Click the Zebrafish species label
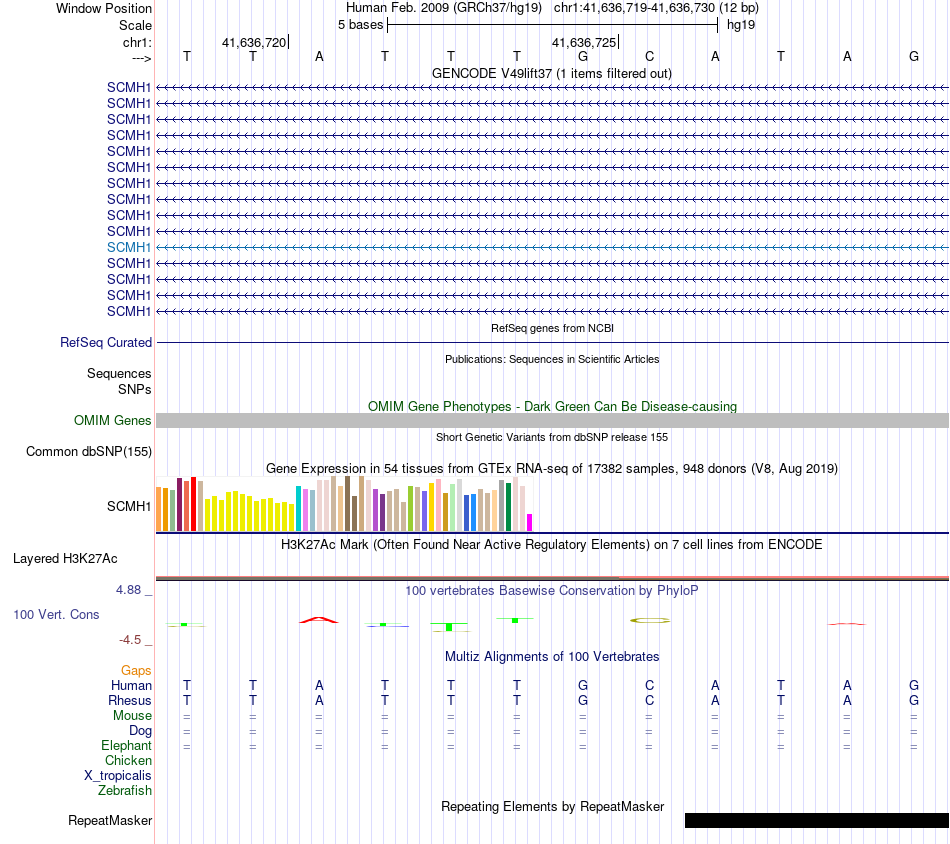 coord(125,791)
